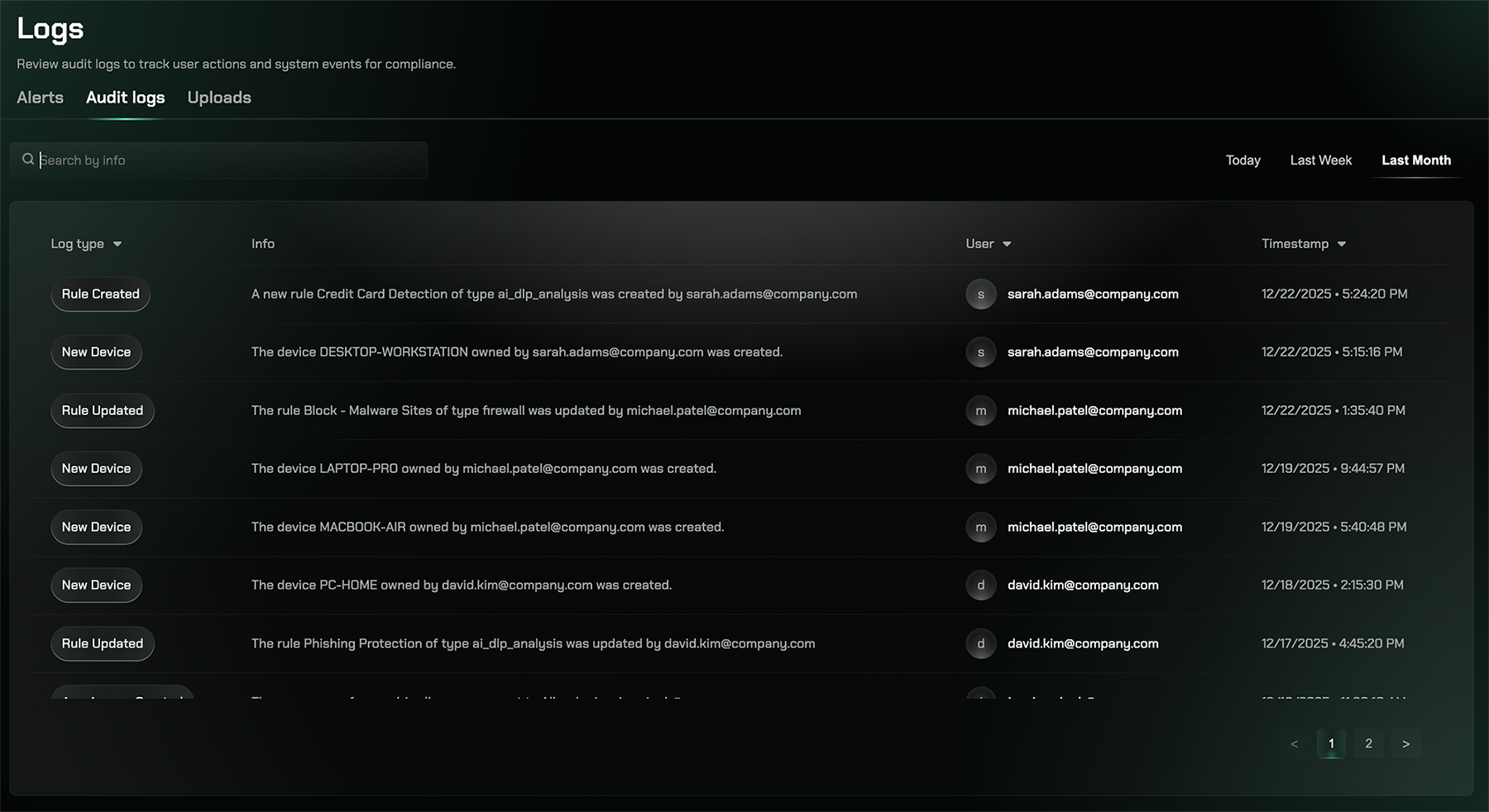This screenshot has width=1489, height=812.
Task: Switch to the Alerts tab
Action: 39,97
